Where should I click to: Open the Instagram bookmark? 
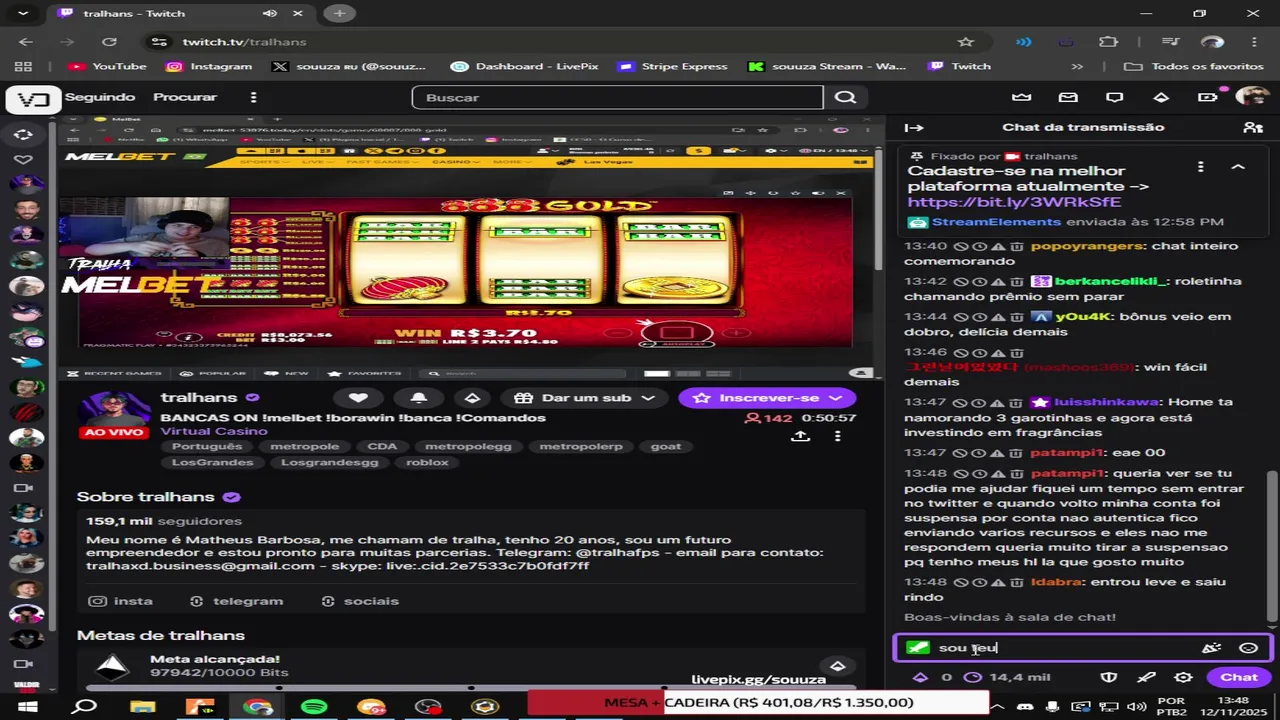point(209,66)
